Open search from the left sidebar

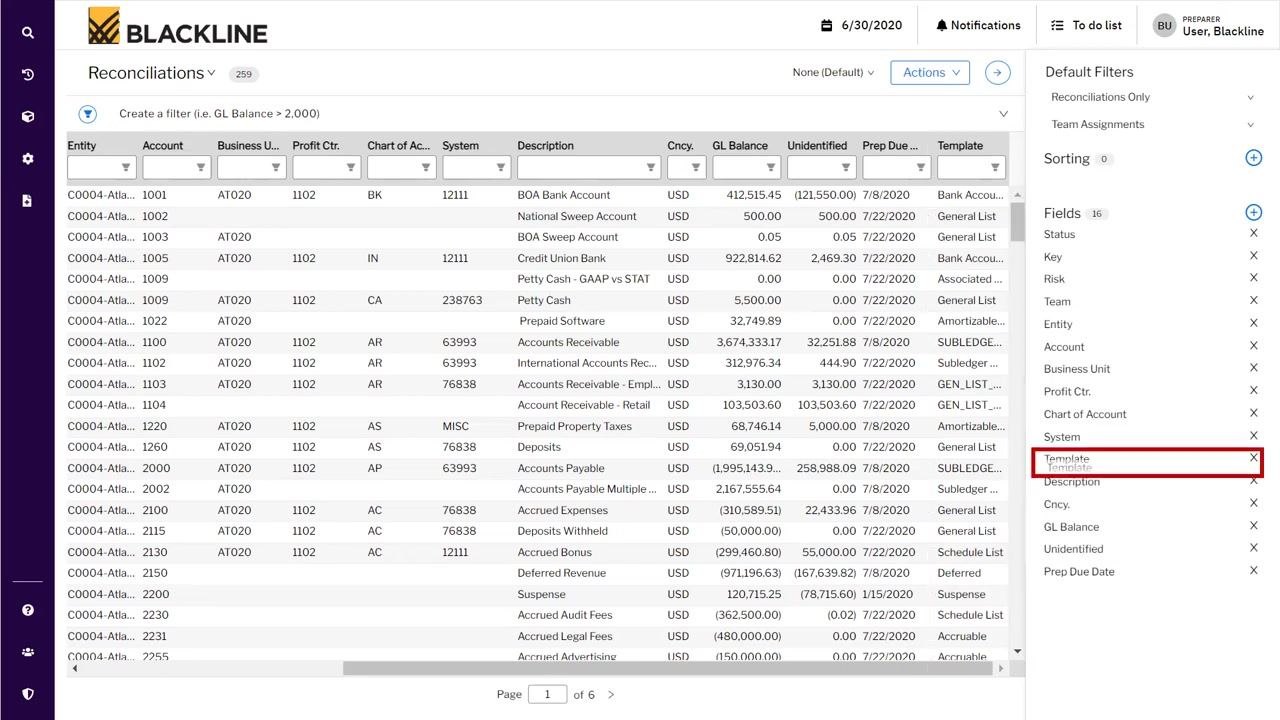(x=27, y=32)
